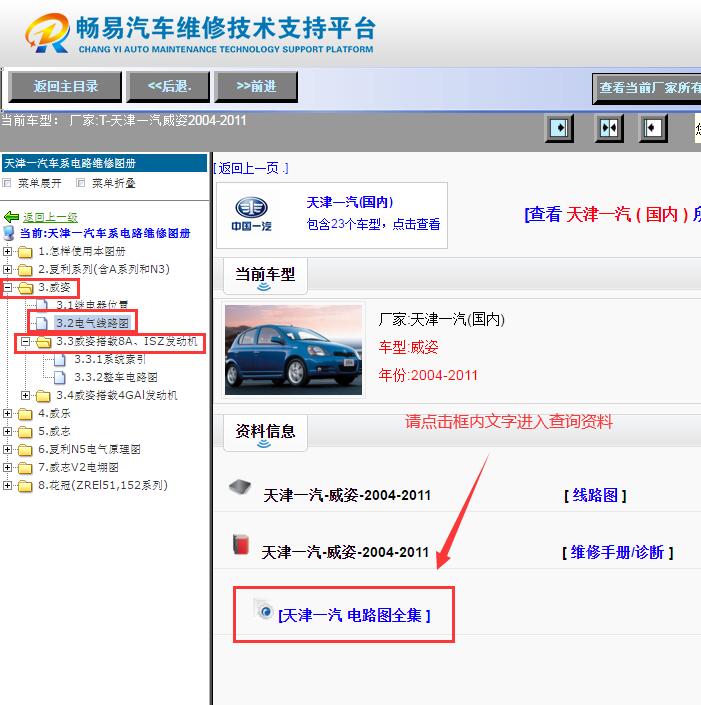
Task: Expand the 7.威志V2电路图 node
Action: 7,467
